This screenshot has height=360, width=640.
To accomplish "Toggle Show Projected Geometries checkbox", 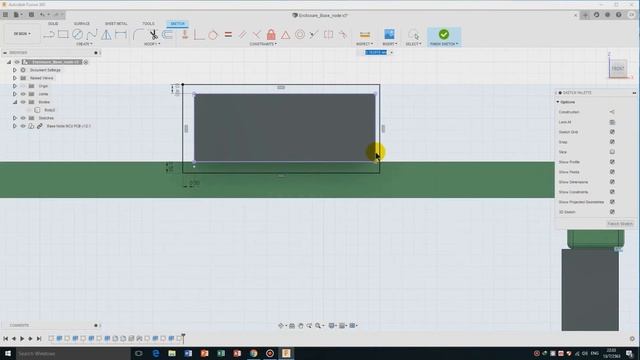I will pyautogui.click(x=612, y=202).
